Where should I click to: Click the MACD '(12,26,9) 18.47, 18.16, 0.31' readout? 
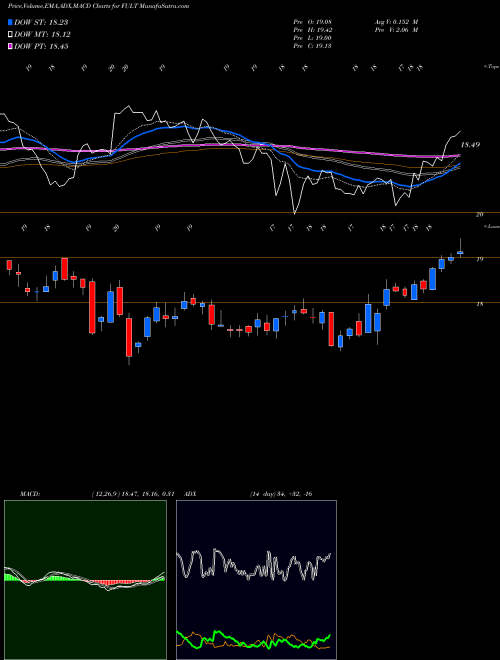point(133,494)
